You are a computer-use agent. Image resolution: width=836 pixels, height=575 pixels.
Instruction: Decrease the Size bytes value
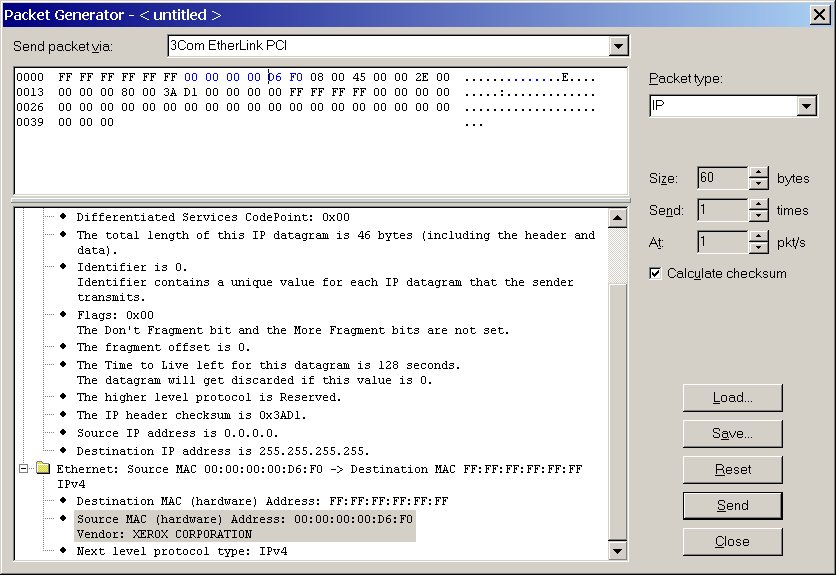758,183
